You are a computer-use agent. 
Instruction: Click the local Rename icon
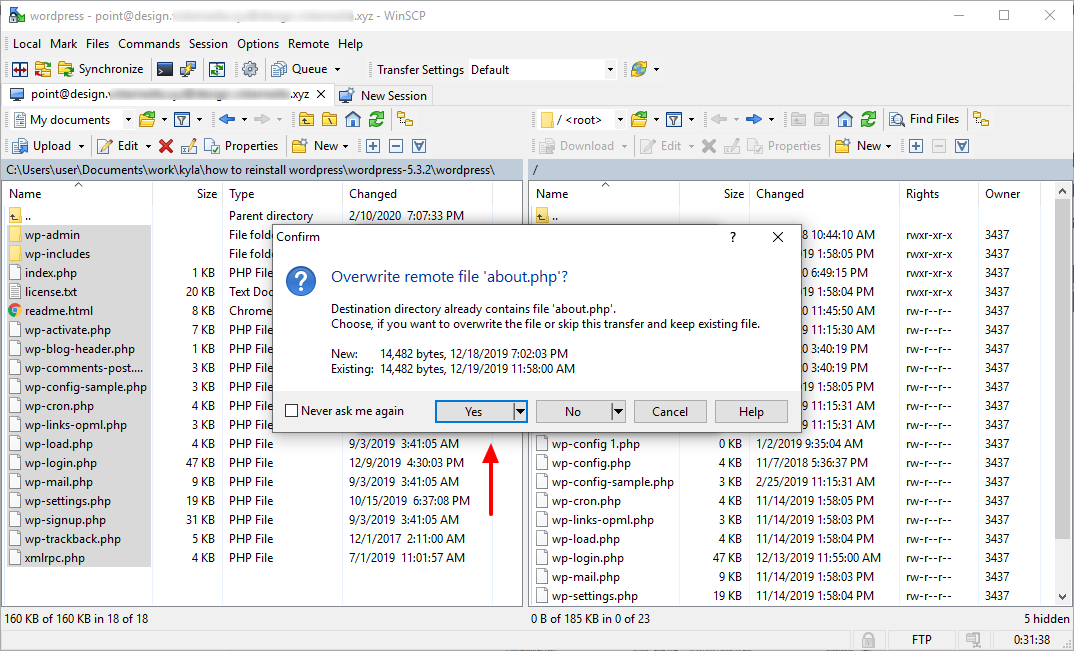(189, 146)
